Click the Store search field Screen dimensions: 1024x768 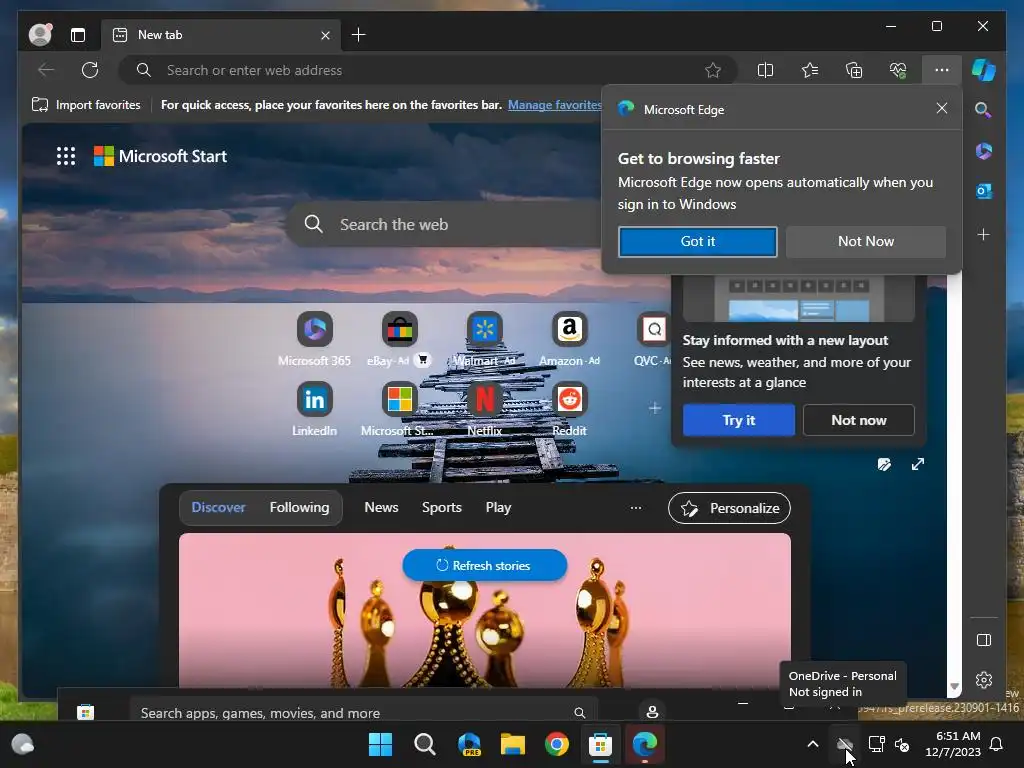(x=362, y=712)
